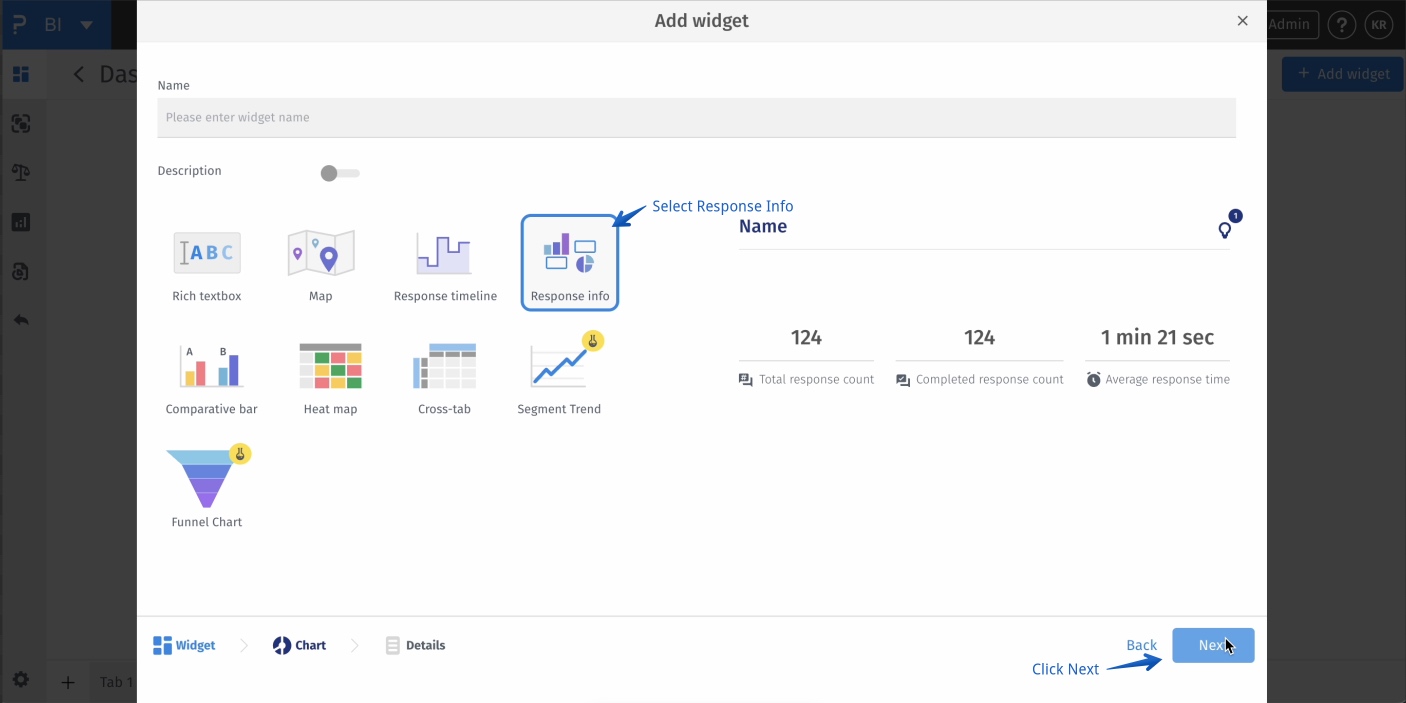Enable the Description toggle switch

pyautogui.click(x=340, y=173)
